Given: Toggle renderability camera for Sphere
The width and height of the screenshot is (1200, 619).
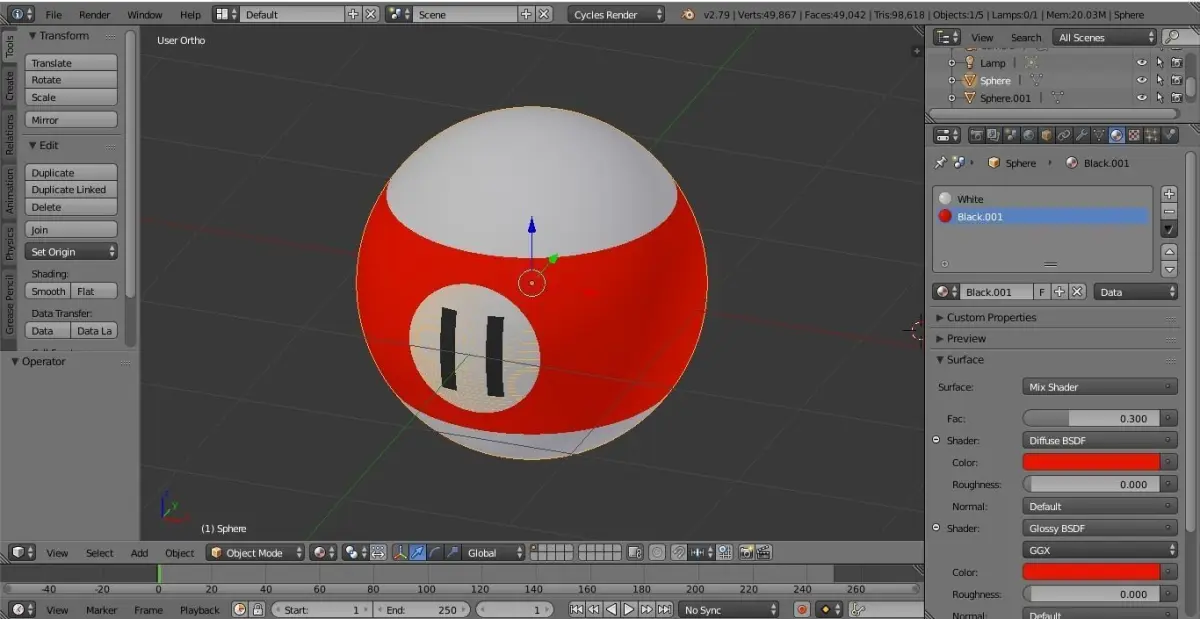Looking at the screenshot, I should click(1176, 80).
